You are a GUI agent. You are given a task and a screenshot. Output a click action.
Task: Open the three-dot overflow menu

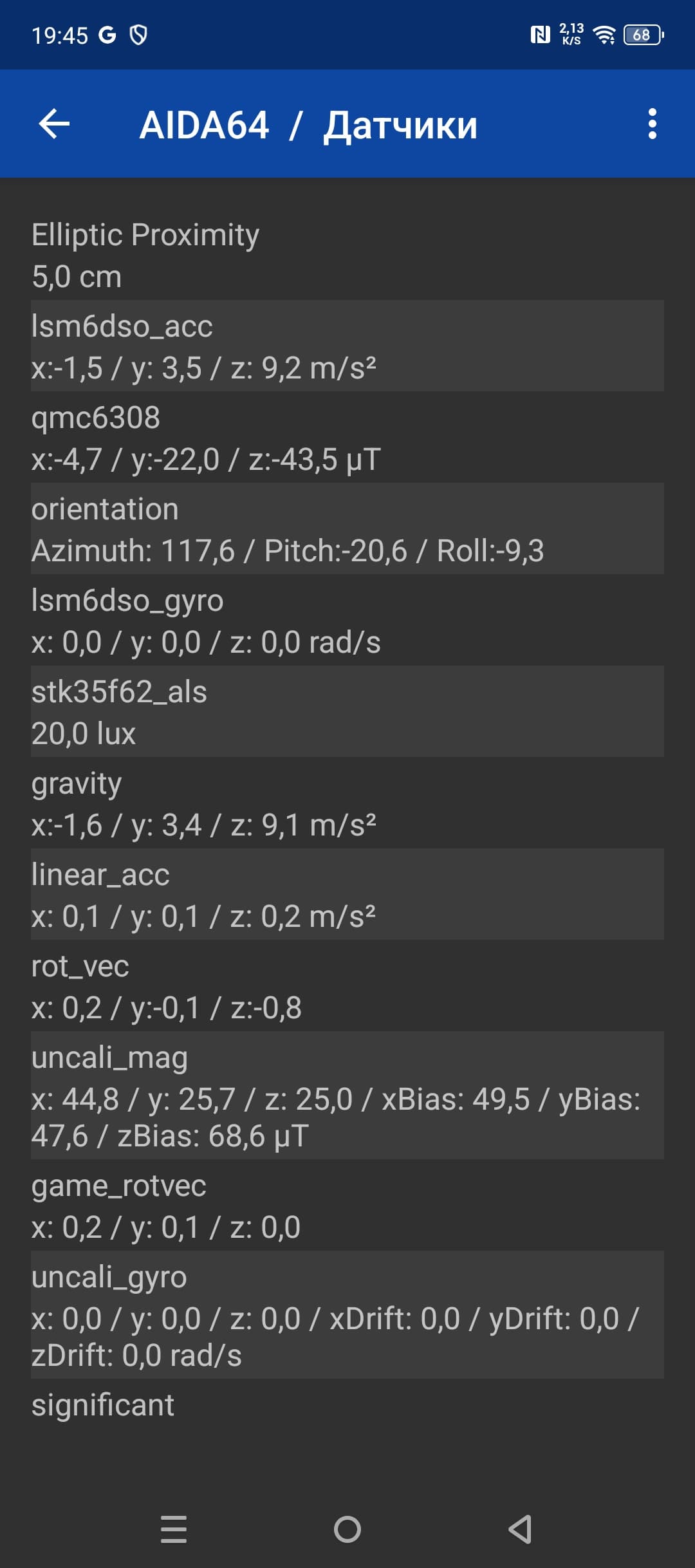(x=652, y=124)
